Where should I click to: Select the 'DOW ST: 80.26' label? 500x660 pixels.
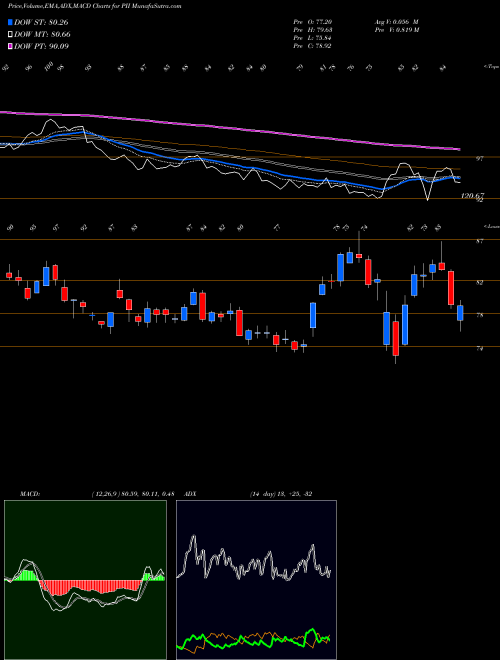coord(41,22)
